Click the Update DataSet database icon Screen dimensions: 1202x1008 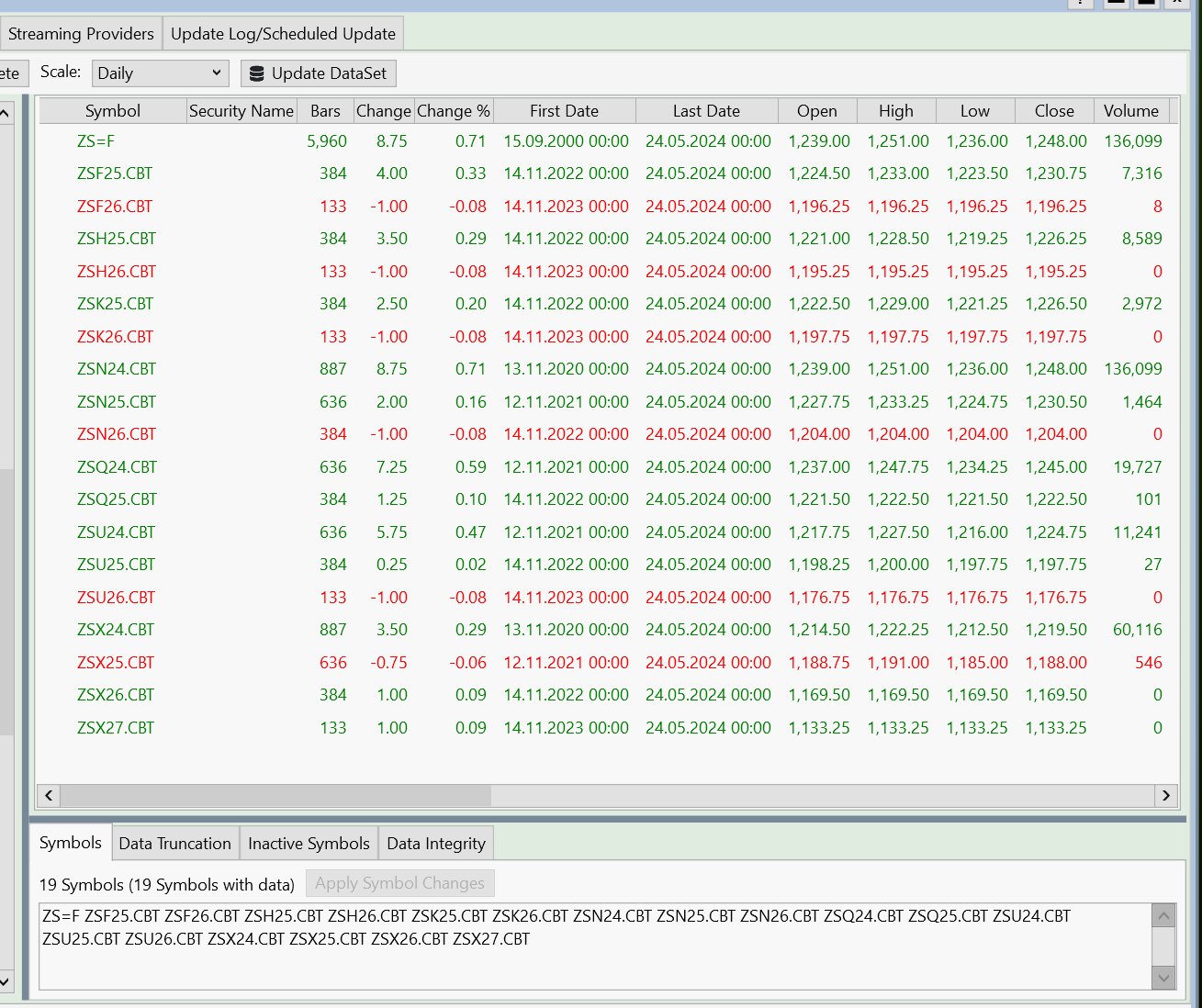[x=257, y=73]
